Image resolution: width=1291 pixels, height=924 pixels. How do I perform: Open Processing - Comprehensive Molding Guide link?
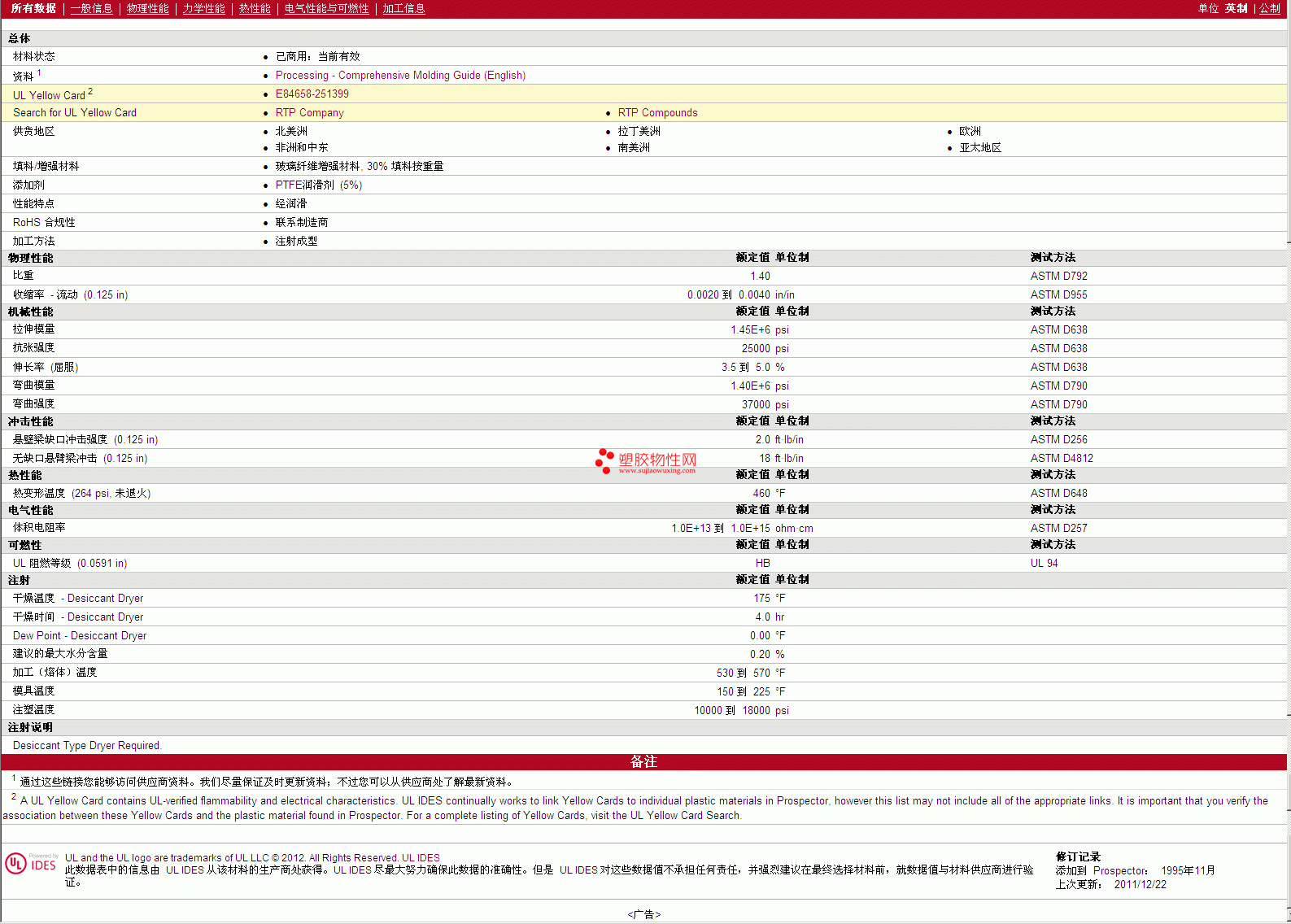pyautogui.click(x=400, y=76)
